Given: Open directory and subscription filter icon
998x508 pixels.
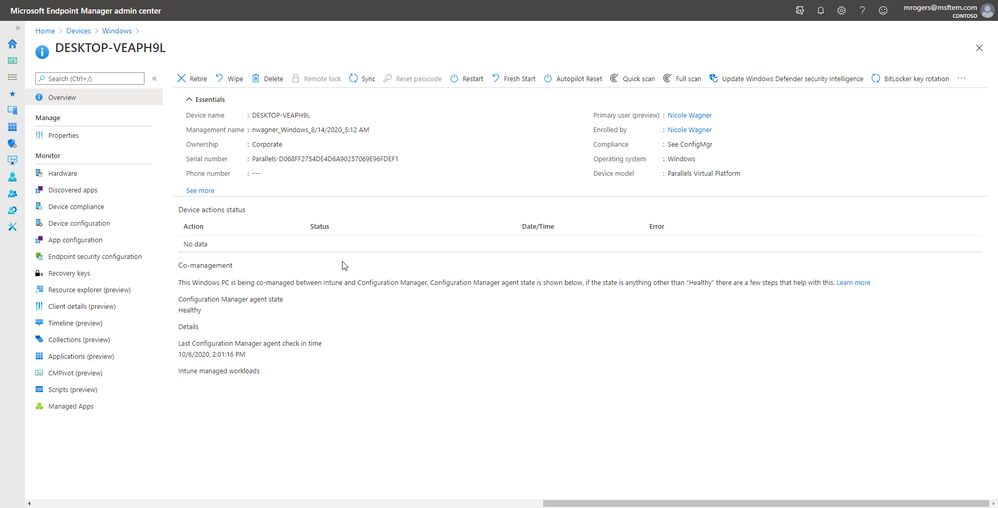Looking at the screenshot, I should (x=800, y=10).
